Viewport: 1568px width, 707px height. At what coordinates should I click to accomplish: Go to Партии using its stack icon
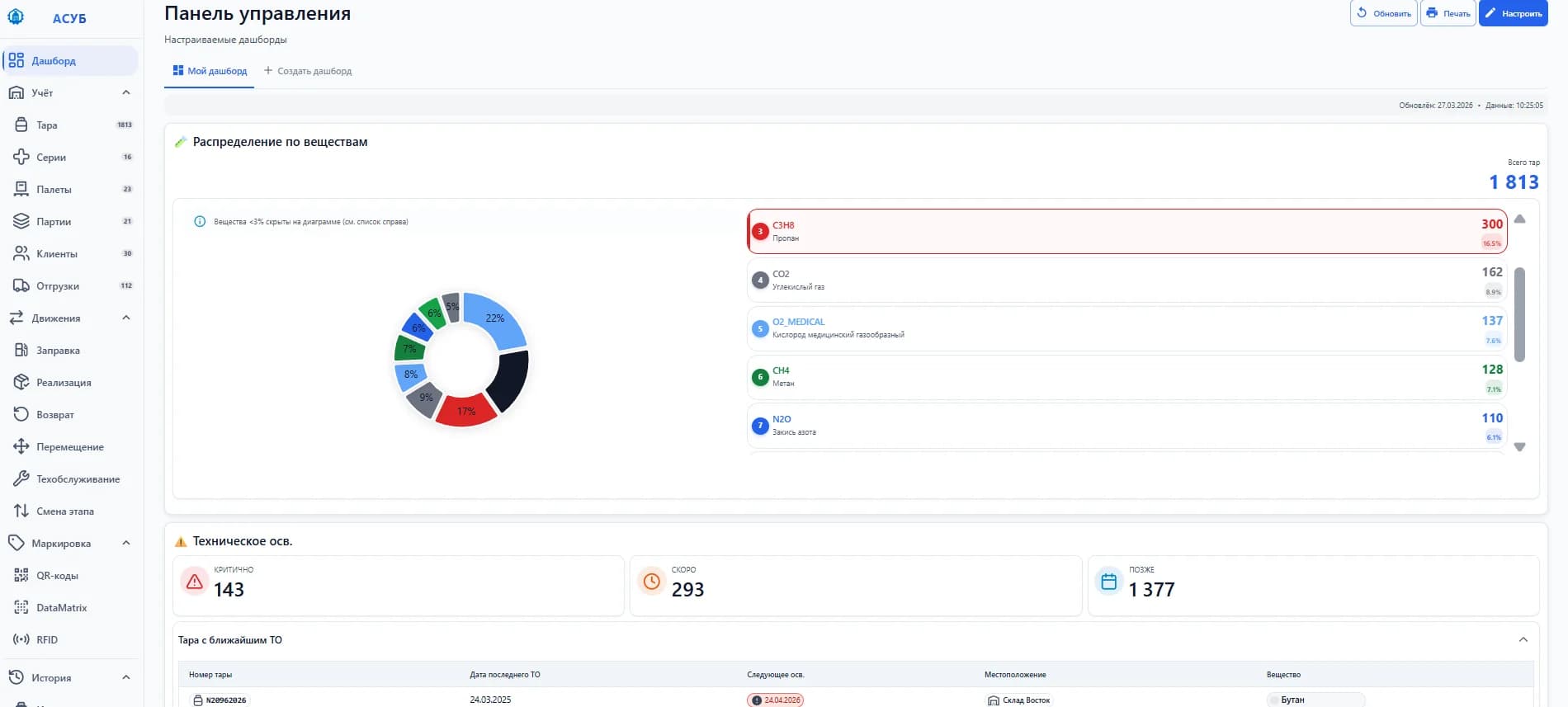(x=21, y=221)
